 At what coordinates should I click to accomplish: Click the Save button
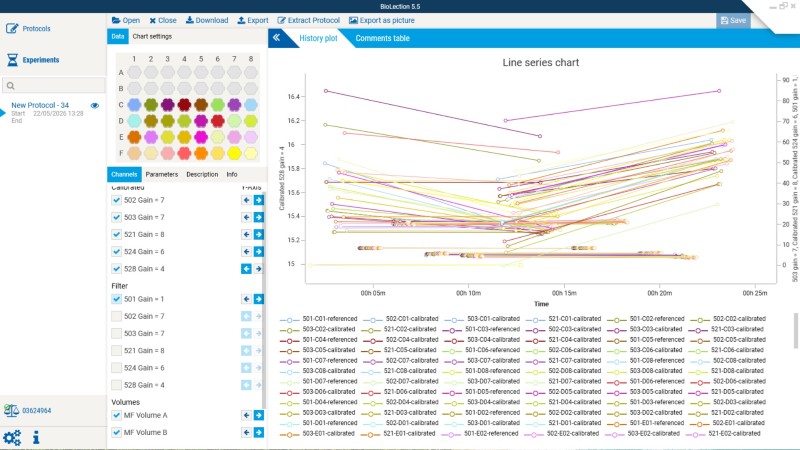[733, 20]
